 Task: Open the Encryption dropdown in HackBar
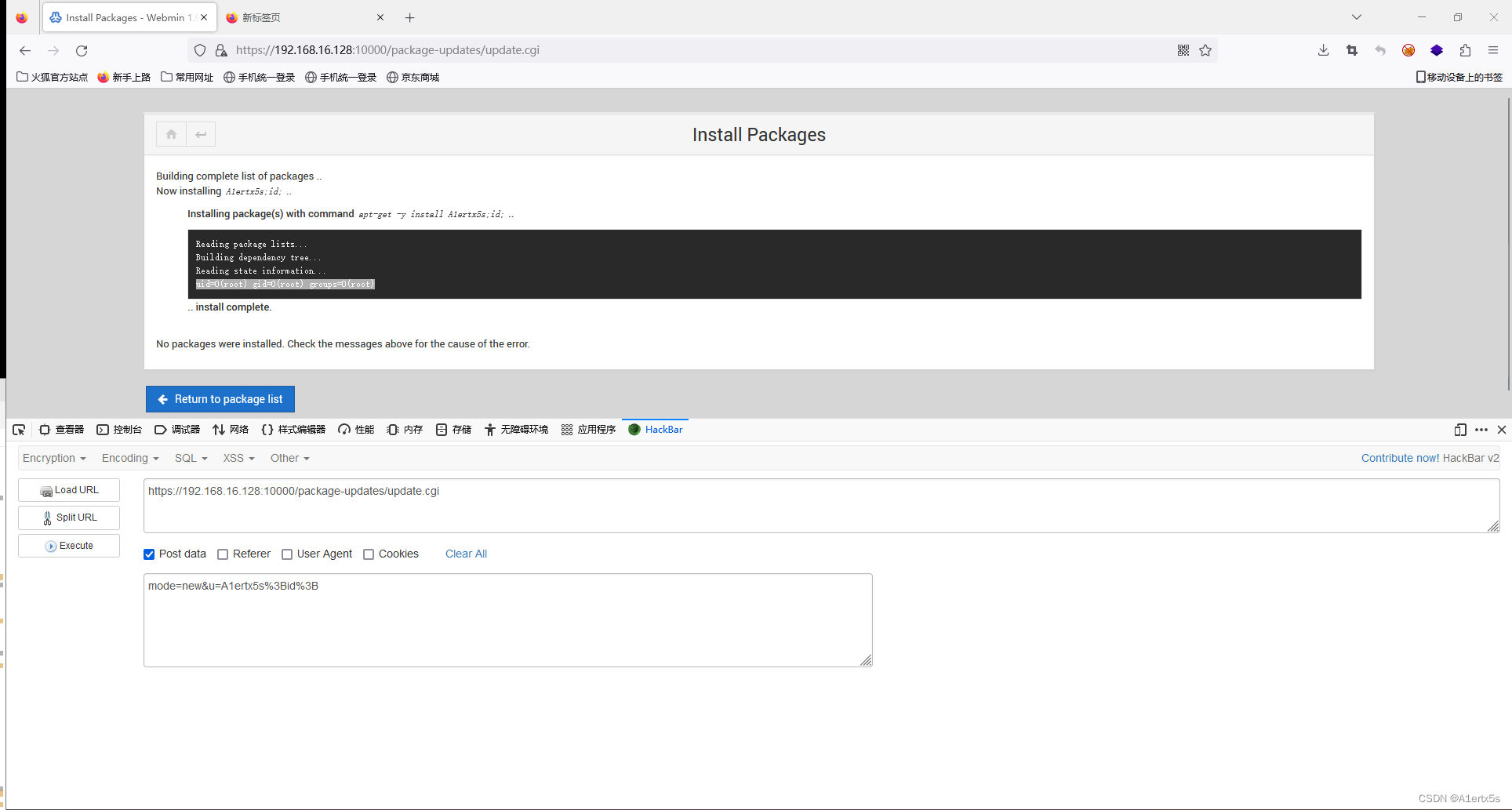point(53,458)
